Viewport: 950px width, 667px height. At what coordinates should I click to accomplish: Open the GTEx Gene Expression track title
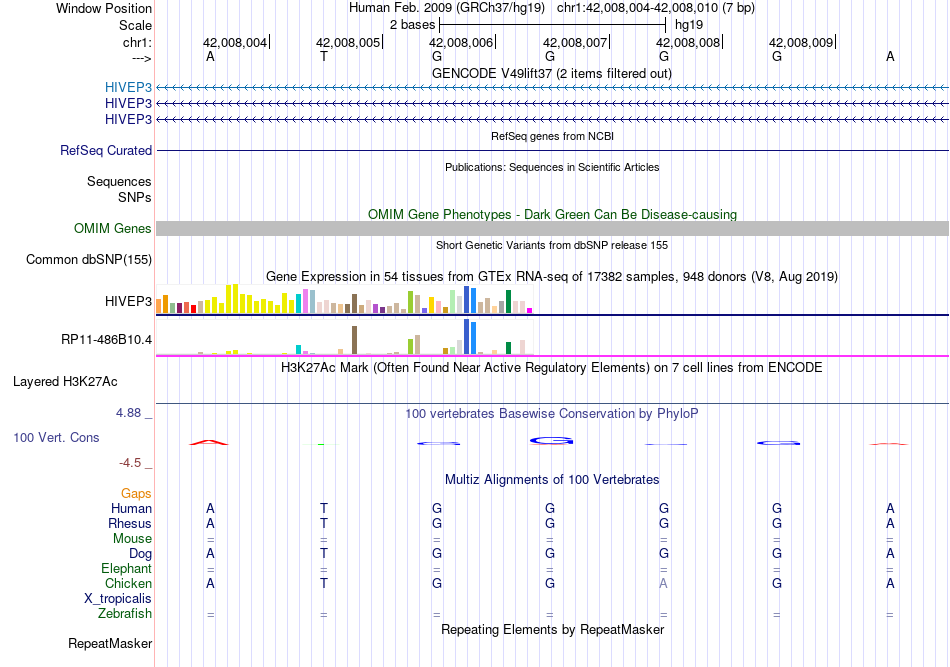tap(552, 277)
